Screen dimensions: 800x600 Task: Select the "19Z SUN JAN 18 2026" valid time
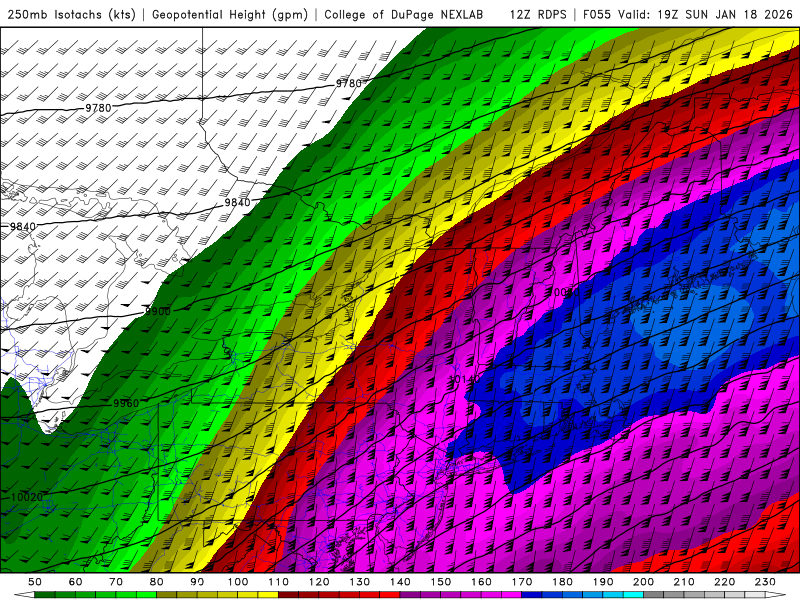[x=724, y=14]
